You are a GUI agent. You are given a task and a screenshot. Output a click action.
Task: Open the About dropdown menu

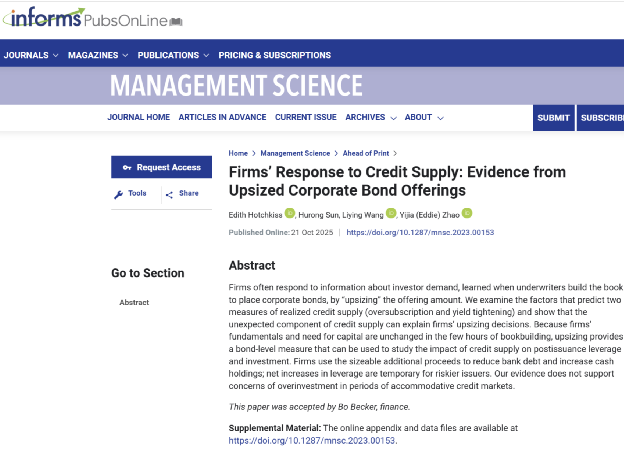(424, 117)
